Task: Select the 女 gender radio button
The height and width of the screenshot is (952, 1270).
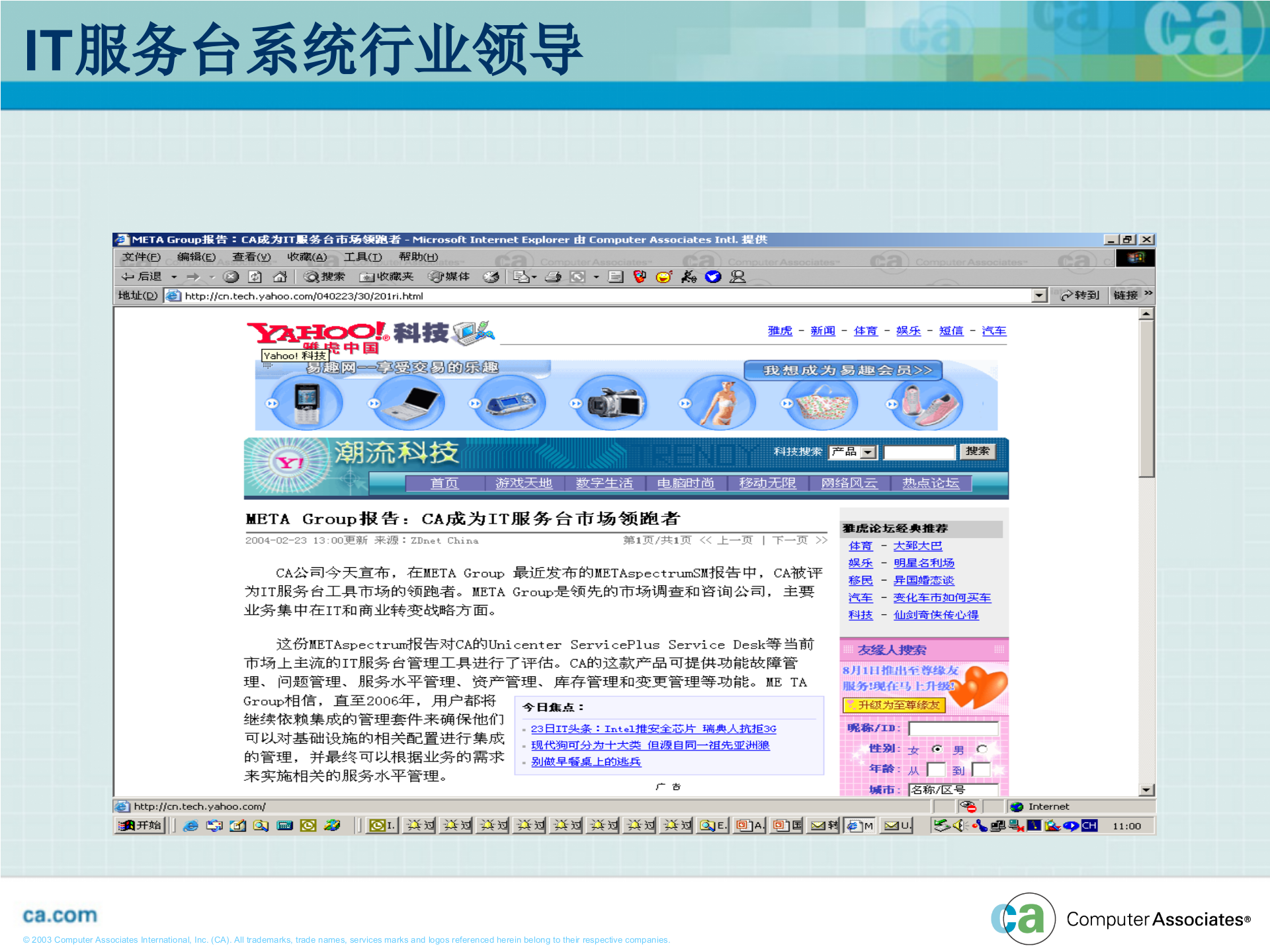Action: (937, 750)
